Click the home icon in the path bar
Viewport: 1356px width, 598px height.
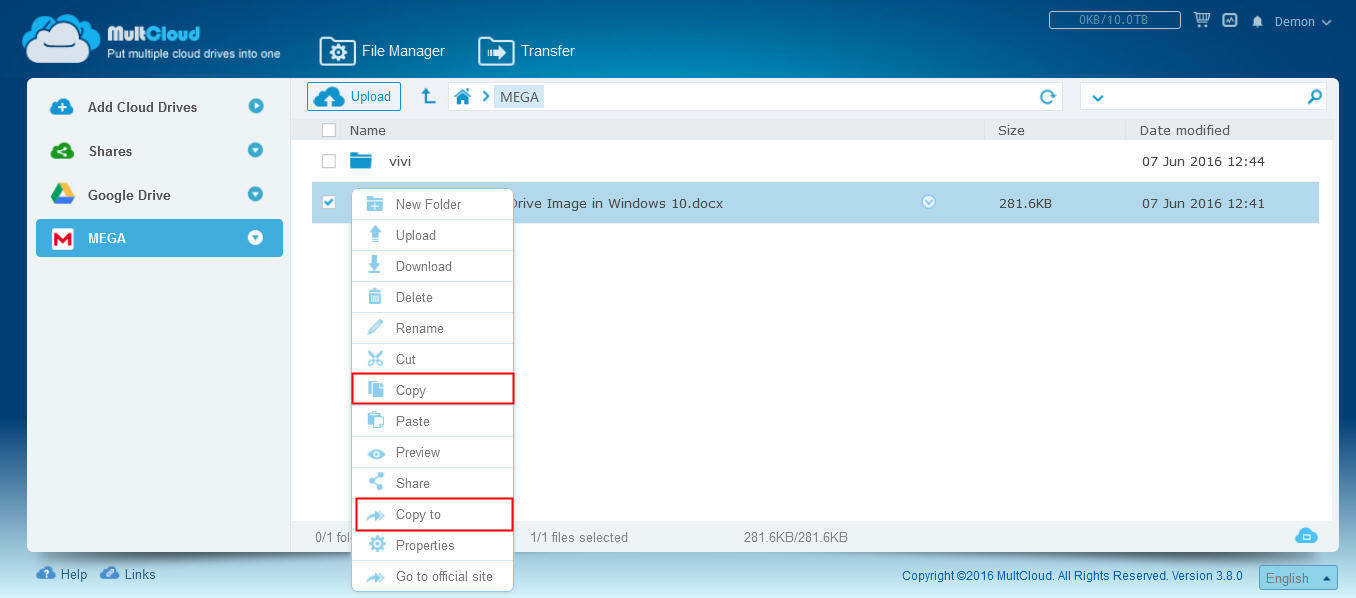pyautogui.click(x=462, y=97)
